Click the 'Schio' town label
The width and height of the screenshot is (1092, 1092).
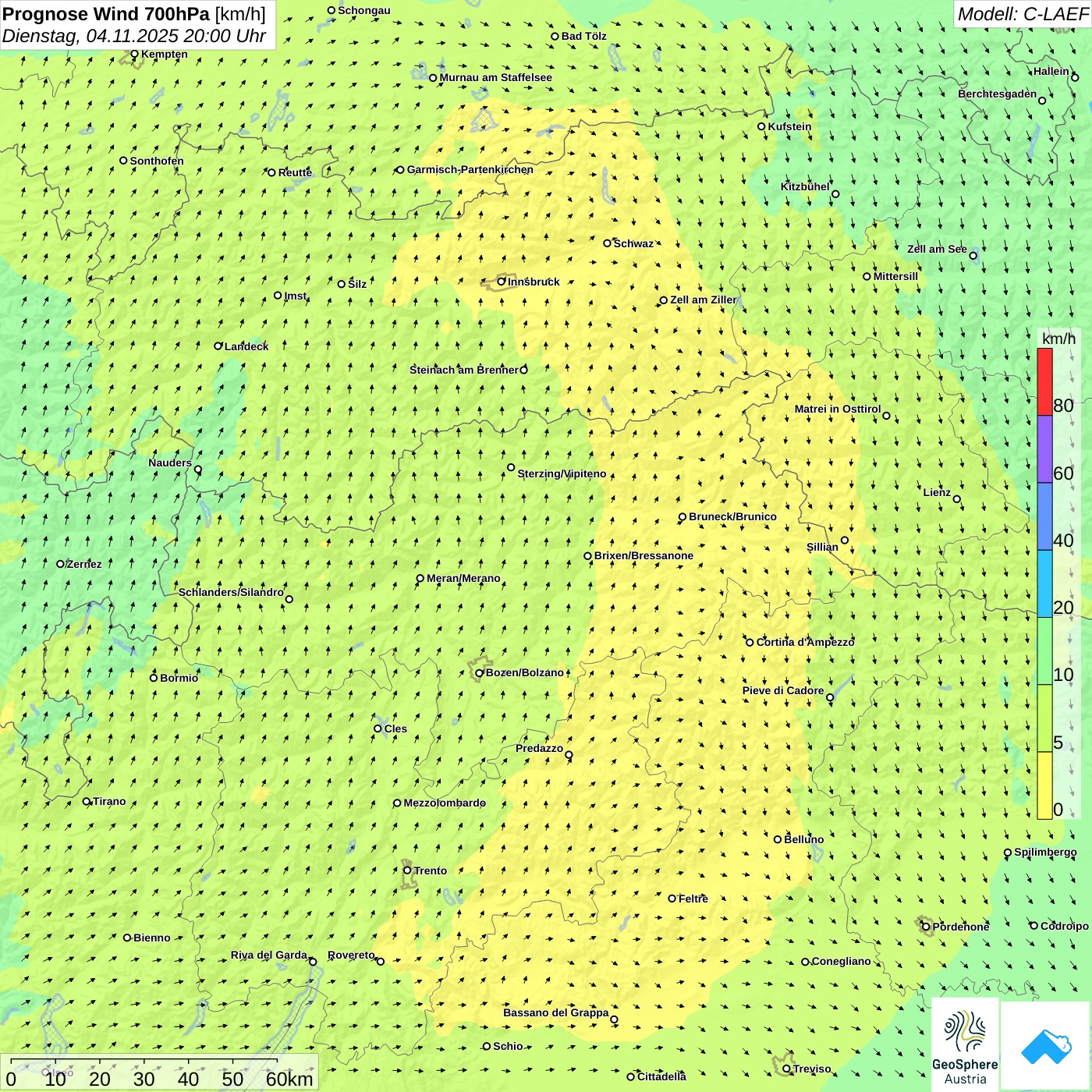pos(508,1046)
